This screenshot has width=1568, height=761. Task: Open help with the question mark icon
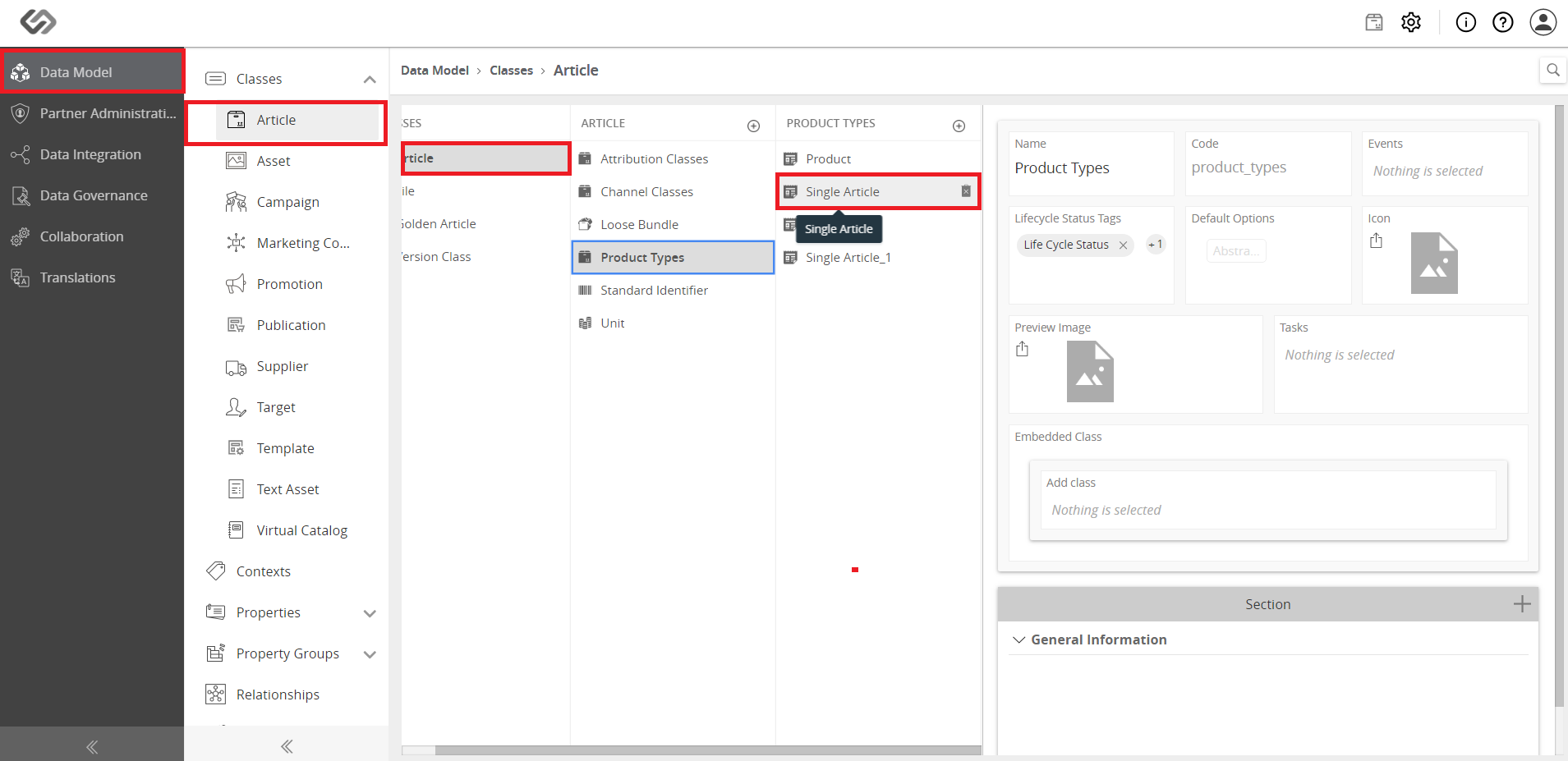click(x=1503, y=22)
